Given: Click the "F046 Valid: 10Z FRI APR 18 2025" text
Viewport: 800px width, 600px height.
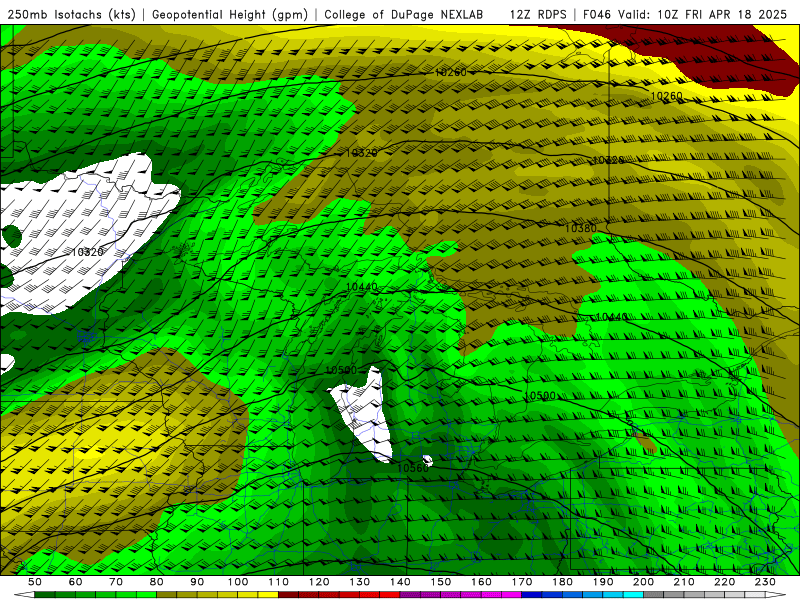Looking at the screenshot, I should [x=685, y=15].
